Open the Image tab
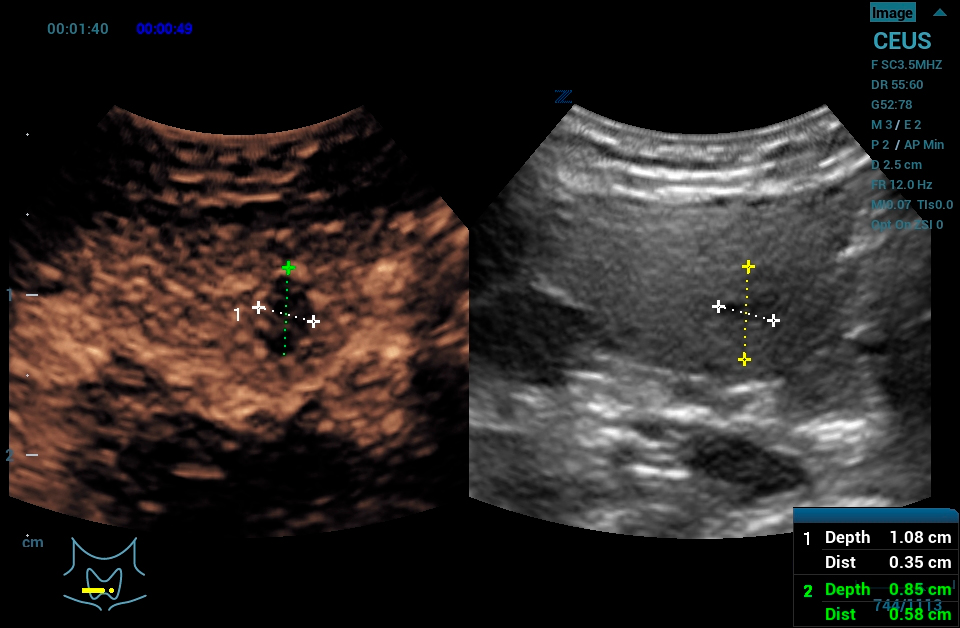The image size is (960, 628). click(892, 13)
